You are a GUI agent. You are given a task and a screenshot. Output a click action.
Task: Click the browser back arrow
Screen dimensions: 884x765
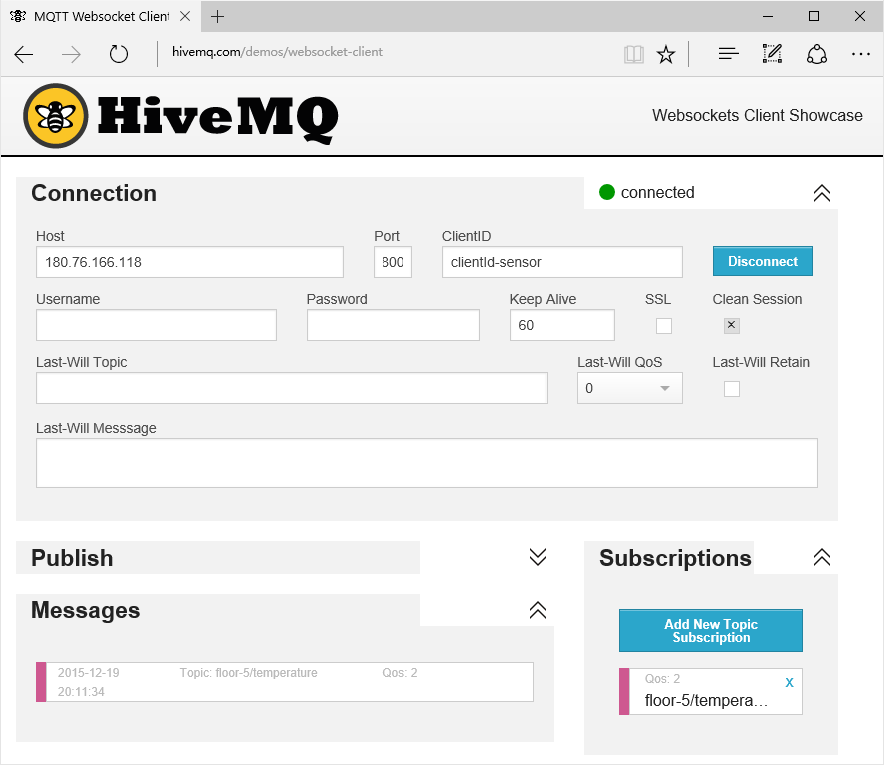pyautogui.click(x=24, y=54)
